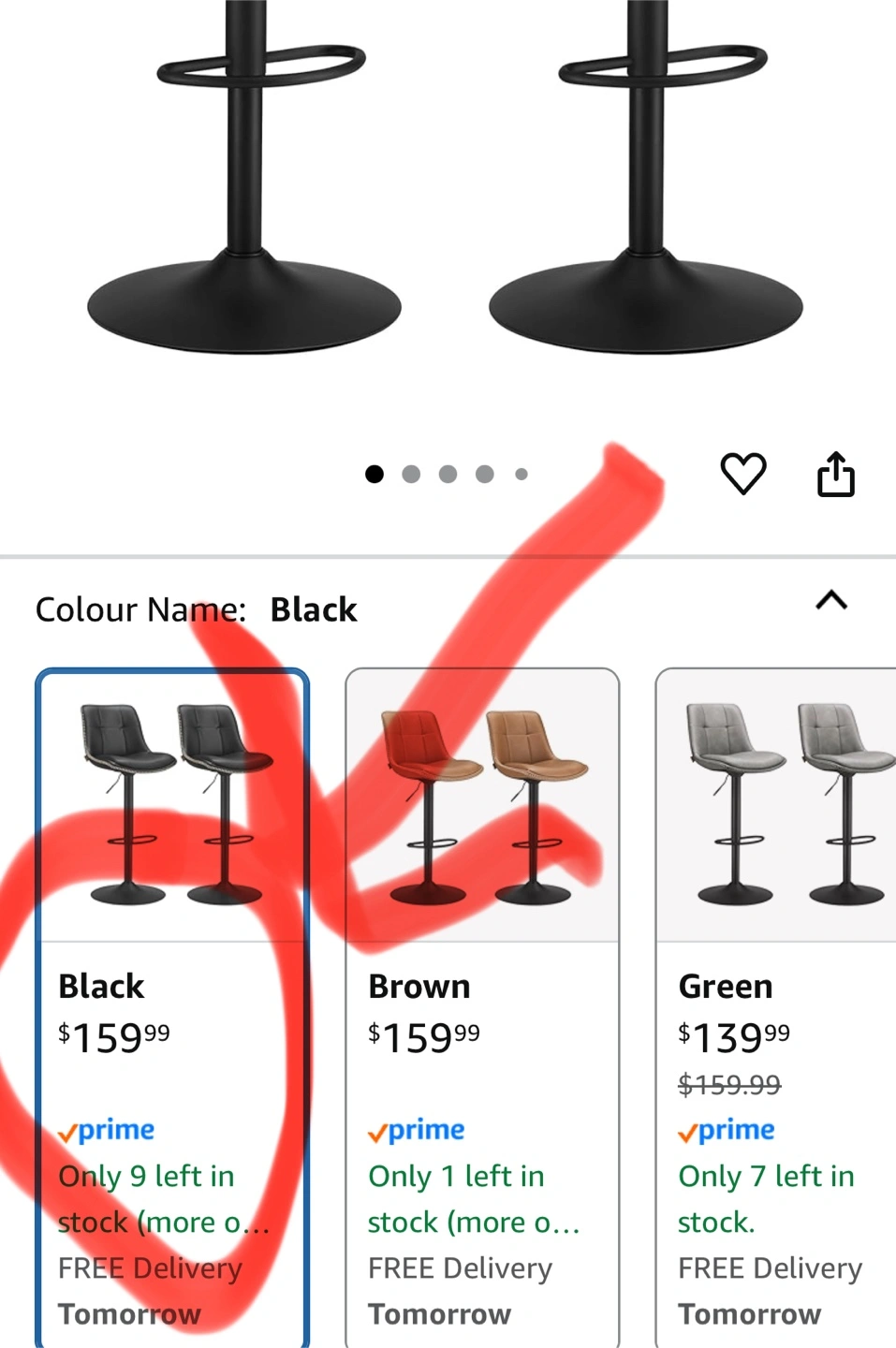
Task: Add item to wish list heart icon
Action: pos(742,474)
